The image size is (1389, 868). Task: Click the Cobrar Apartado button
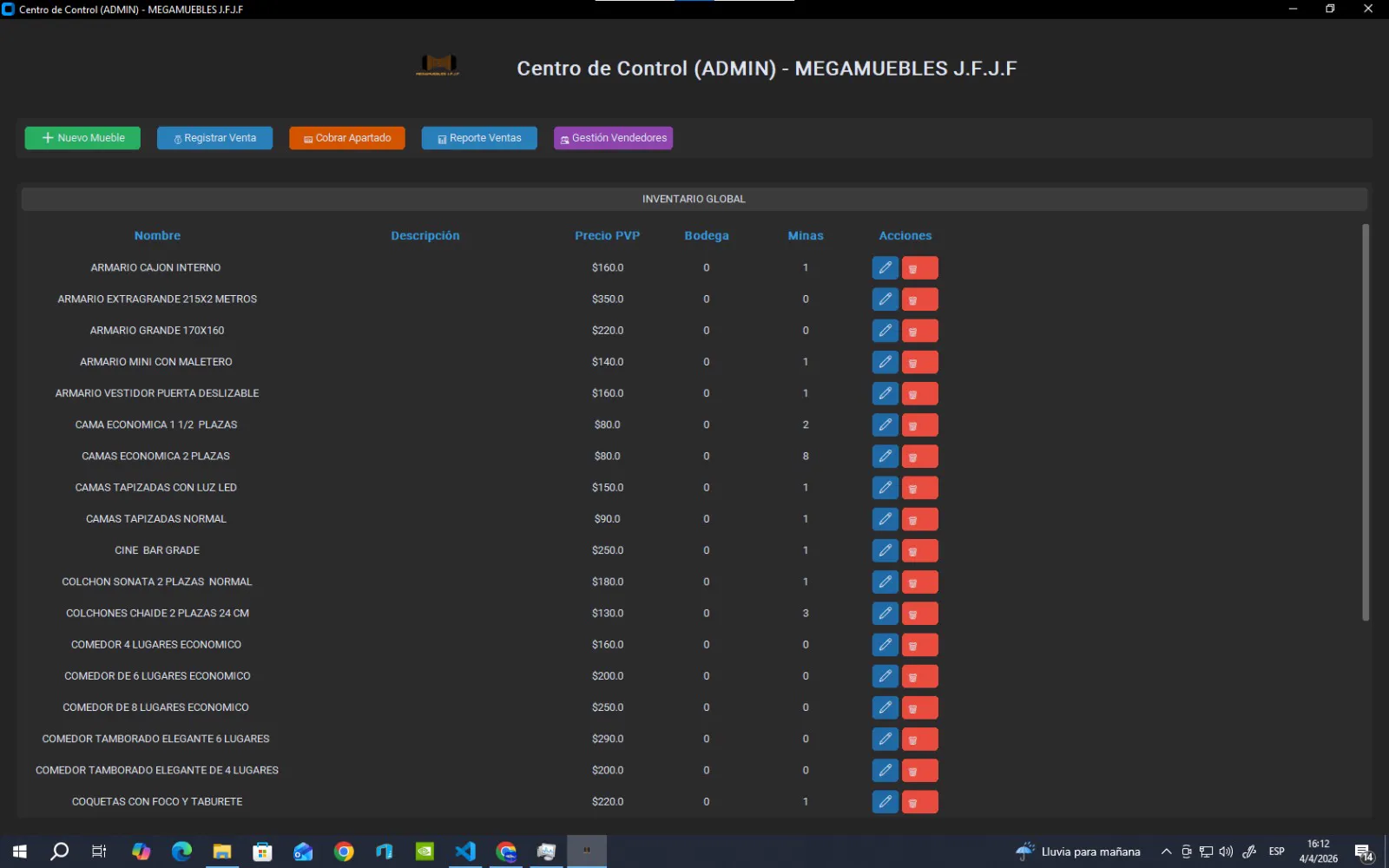(346, 137)
